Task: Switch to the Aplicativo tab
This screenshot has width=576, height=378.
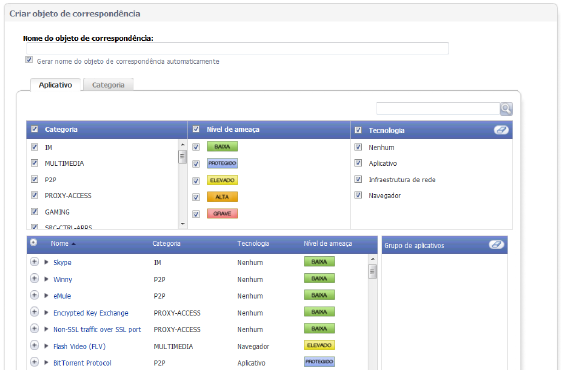Action: tap(55, 85)
